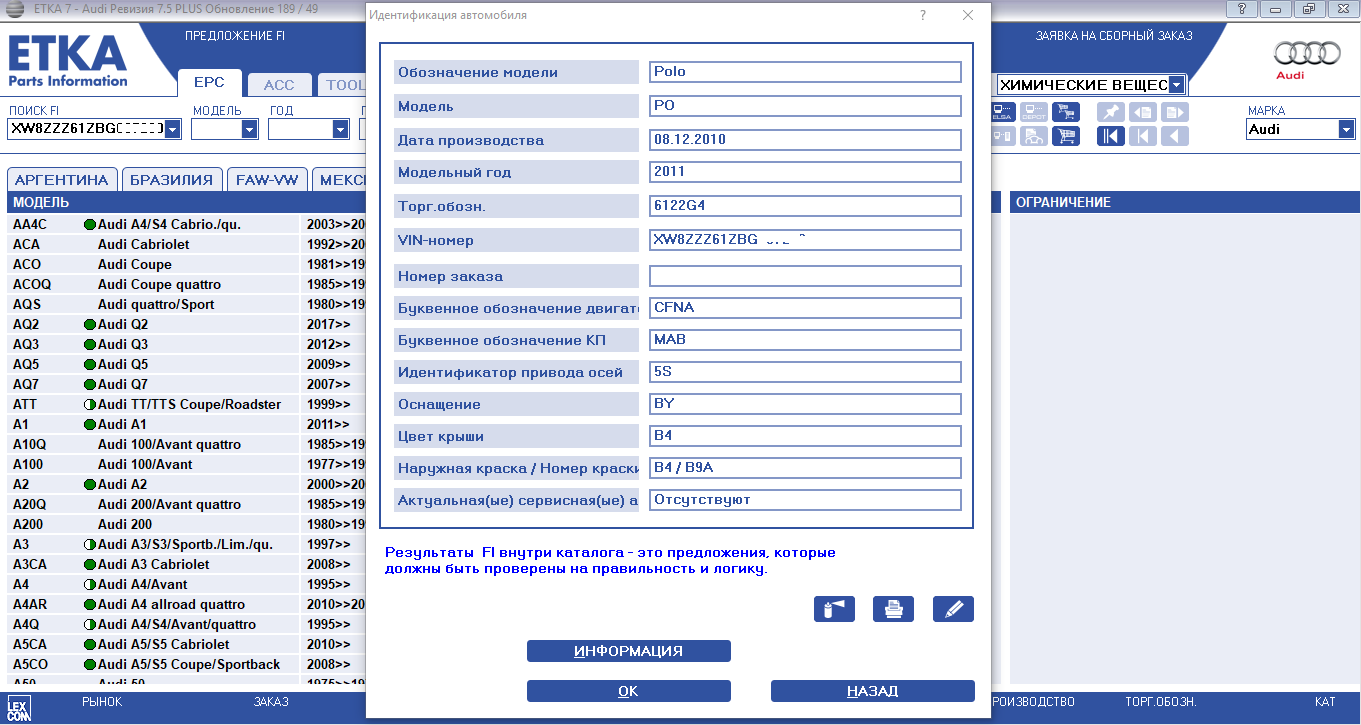
Task: Click the spray paint can icon
Action: (x=834, y=609)
